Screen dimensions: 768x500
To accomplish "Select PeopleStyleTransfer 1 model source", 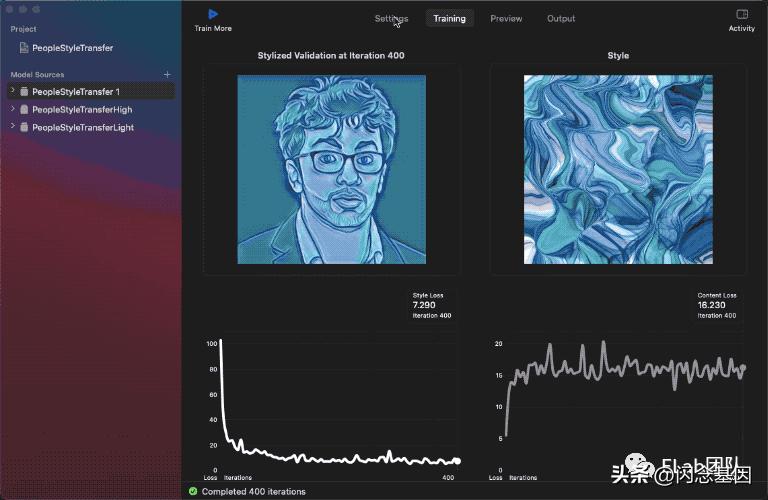I will 91,91.
